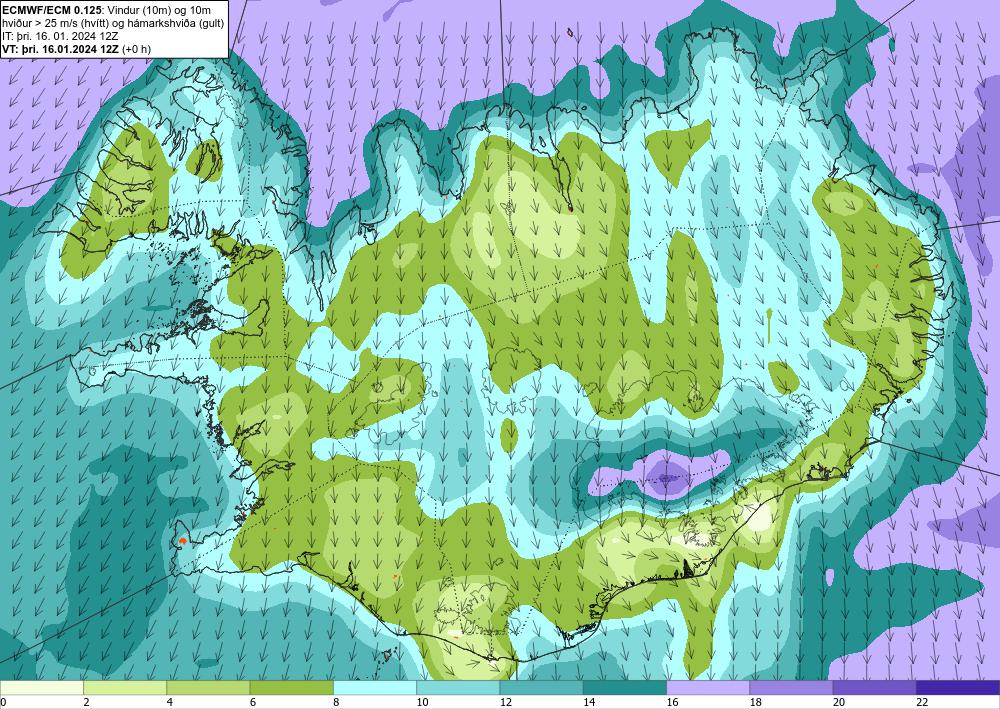1000x709 pixels.
Task: Click the initial time 'IT: þri. 16. 01. 2024 12Z'
Action: pyautogui.click(x=60, y=36)
